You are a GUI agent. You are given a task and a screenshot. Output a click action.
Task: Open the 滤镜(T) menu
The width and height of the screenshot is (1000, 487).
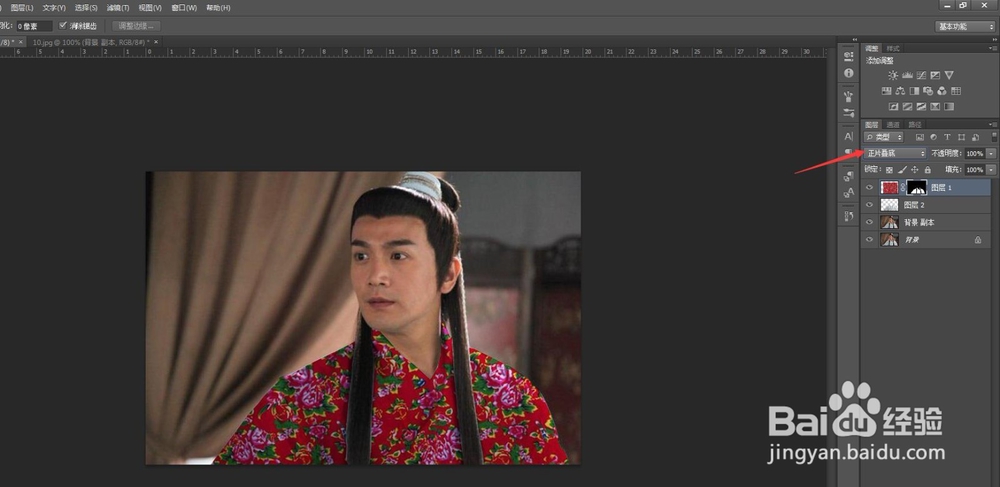point(118,8)
